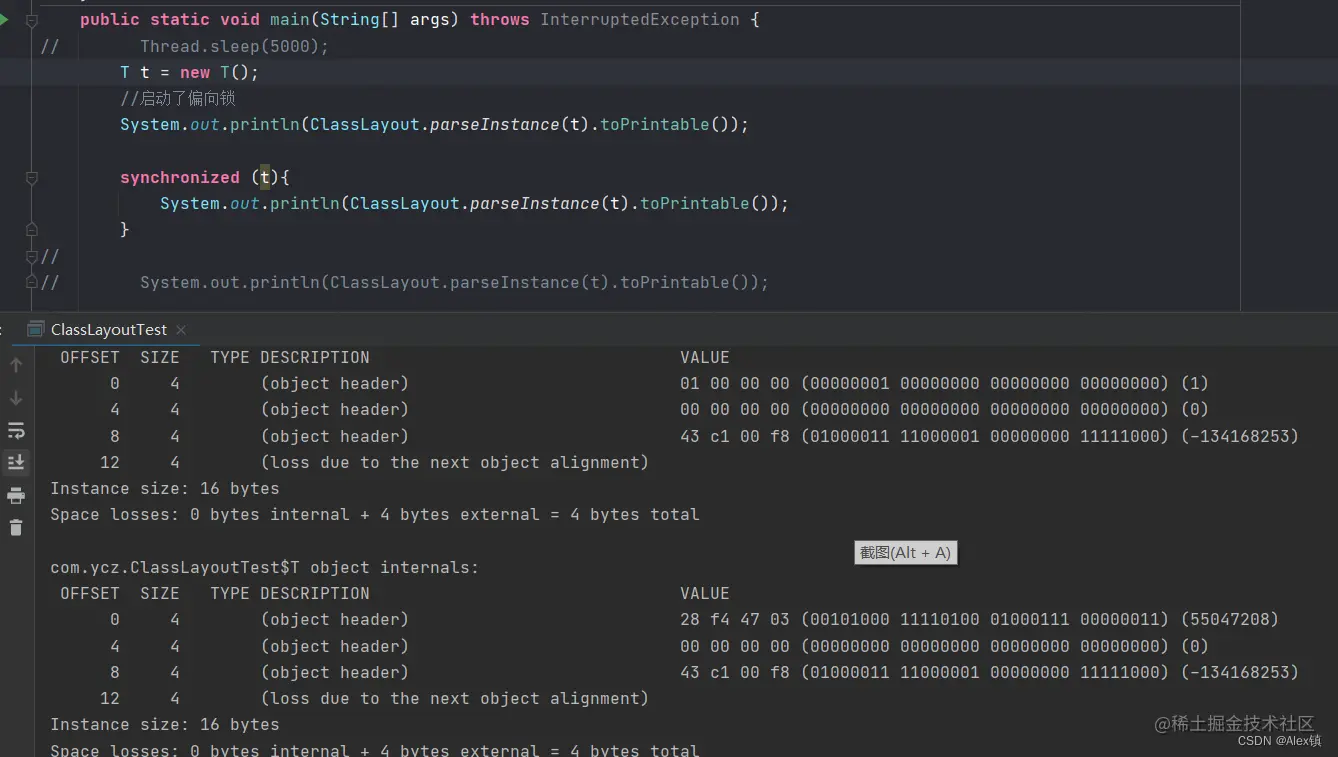The width and height of the screenshot is (1338, 757).
Task: Click the commented Thread.sleep(5000) line
Action: [x=234, y=46]
